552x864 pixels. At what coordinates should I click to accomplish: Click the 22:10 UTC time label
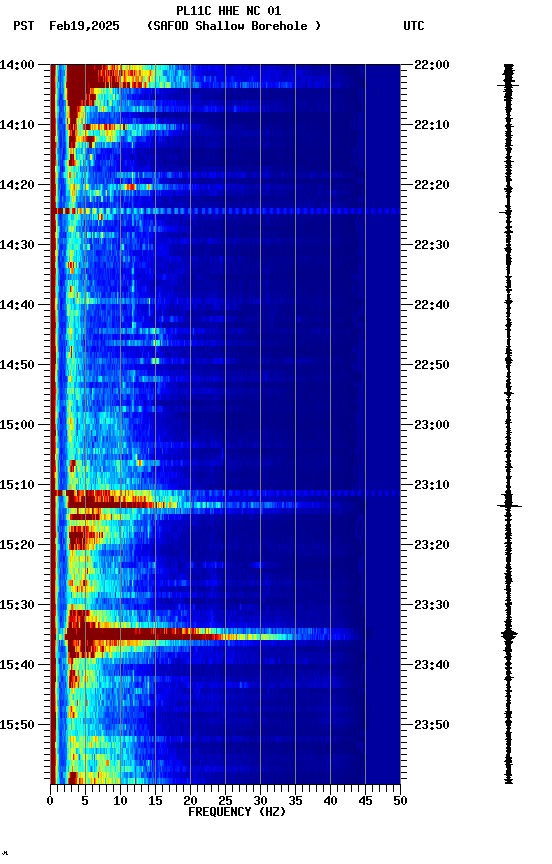click(x=432, y=125)
